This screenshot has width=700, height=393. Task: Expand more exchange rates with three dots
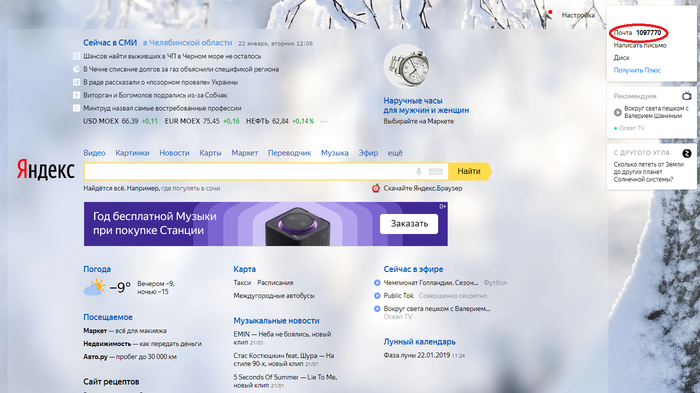pyautogui.click(x=324, y=121)
